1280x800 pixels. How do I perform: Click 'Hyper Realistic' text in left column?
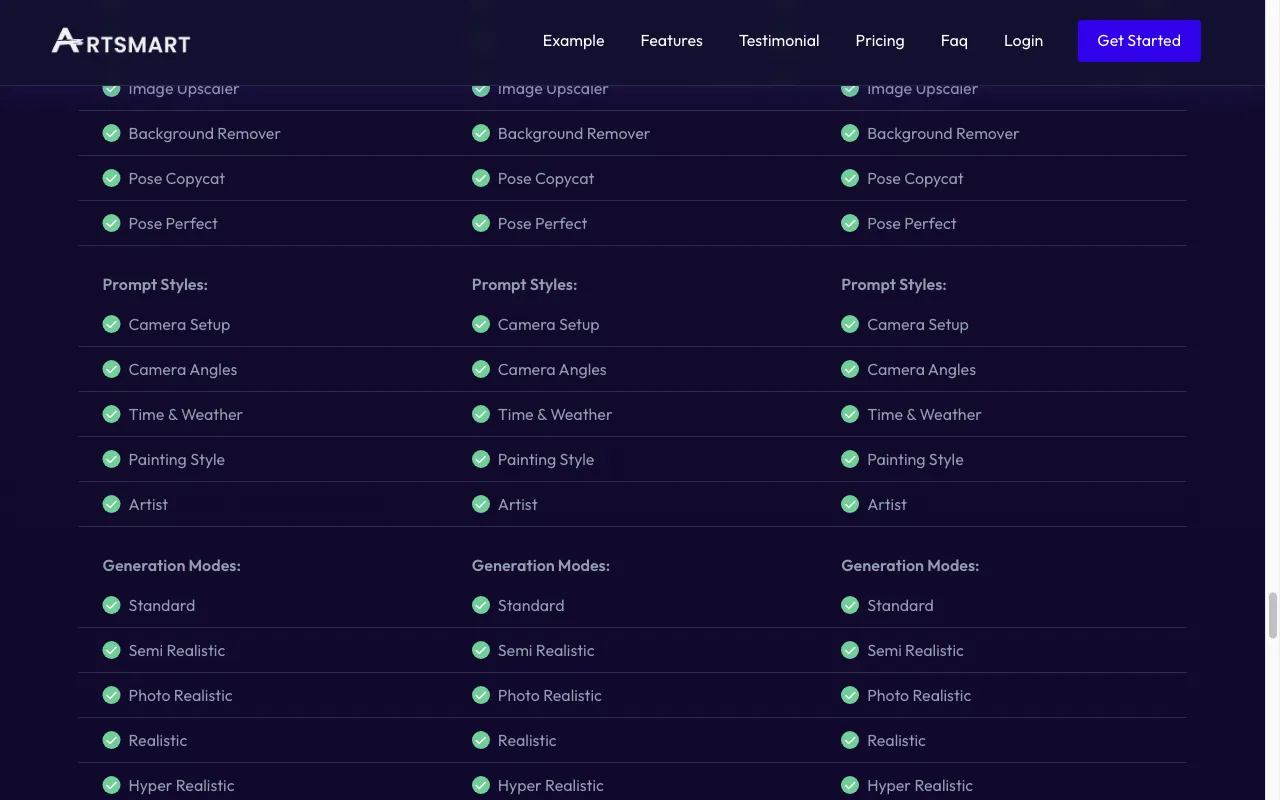(x=181, y=786)
